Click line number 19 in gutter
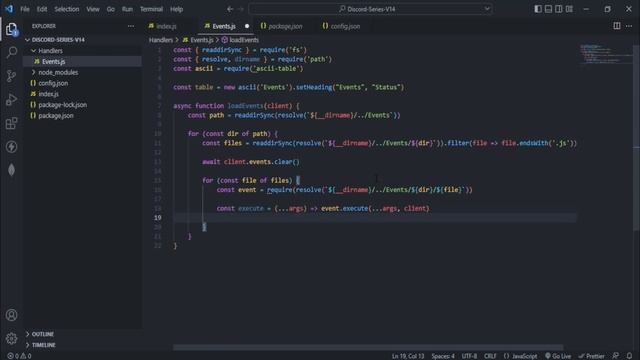The image size is (640, 360). click(x=158, y=218)
